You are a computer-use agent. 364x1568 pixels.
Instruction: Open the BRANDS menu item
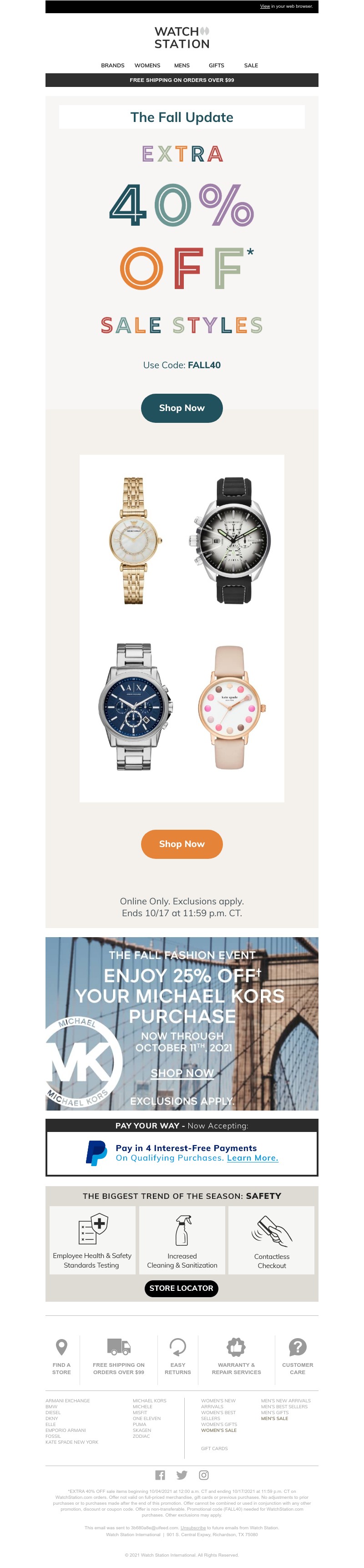coord(112,65)
